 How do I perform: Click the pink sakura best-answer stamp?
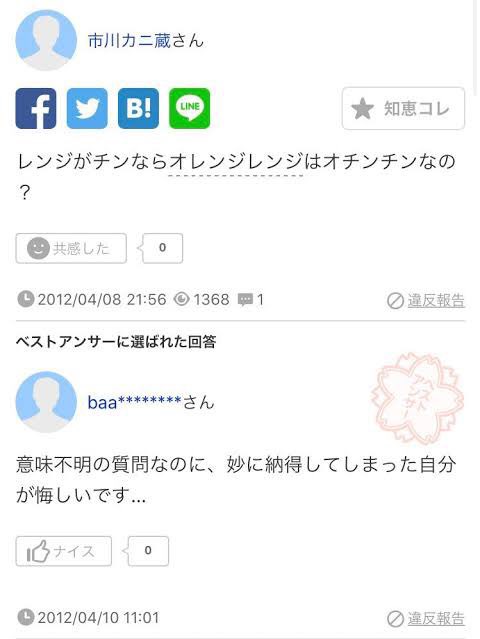pyautogui.click(x=417, y=398)
